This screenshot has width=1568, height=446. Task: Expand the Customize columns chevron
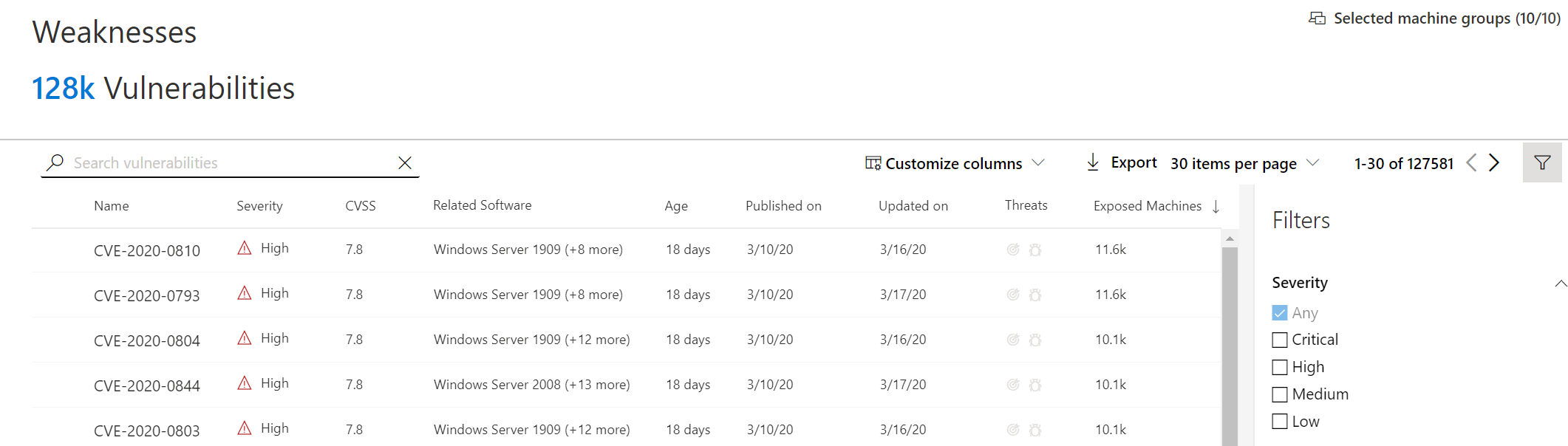[x=1038, y=162]
